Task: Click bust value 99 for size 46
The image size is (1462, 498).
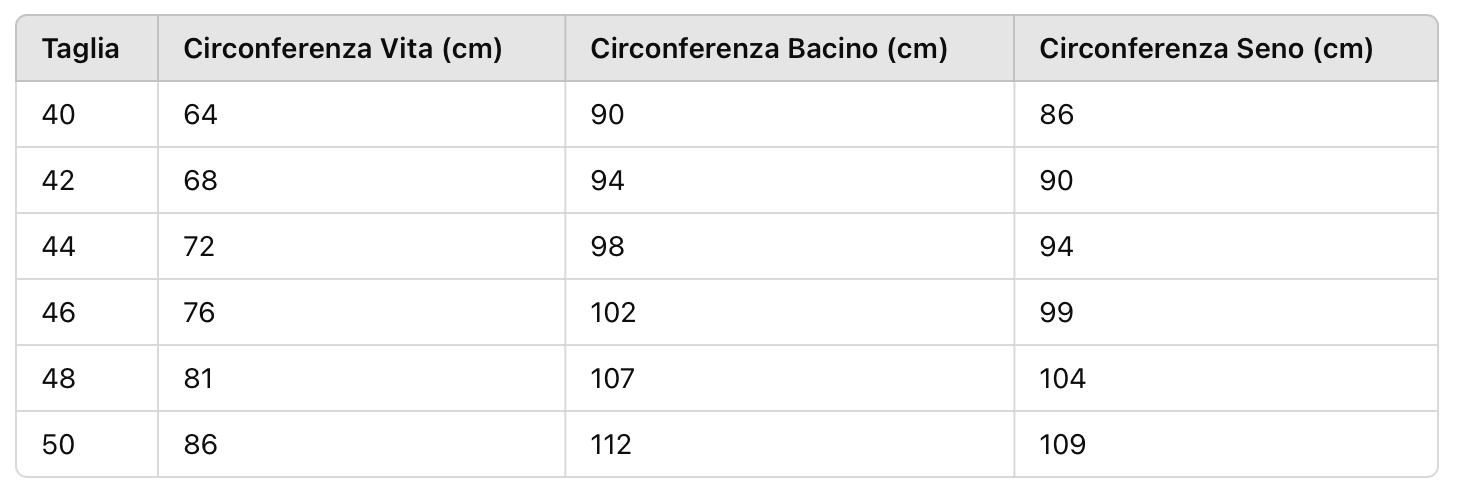Action: 1057,313
